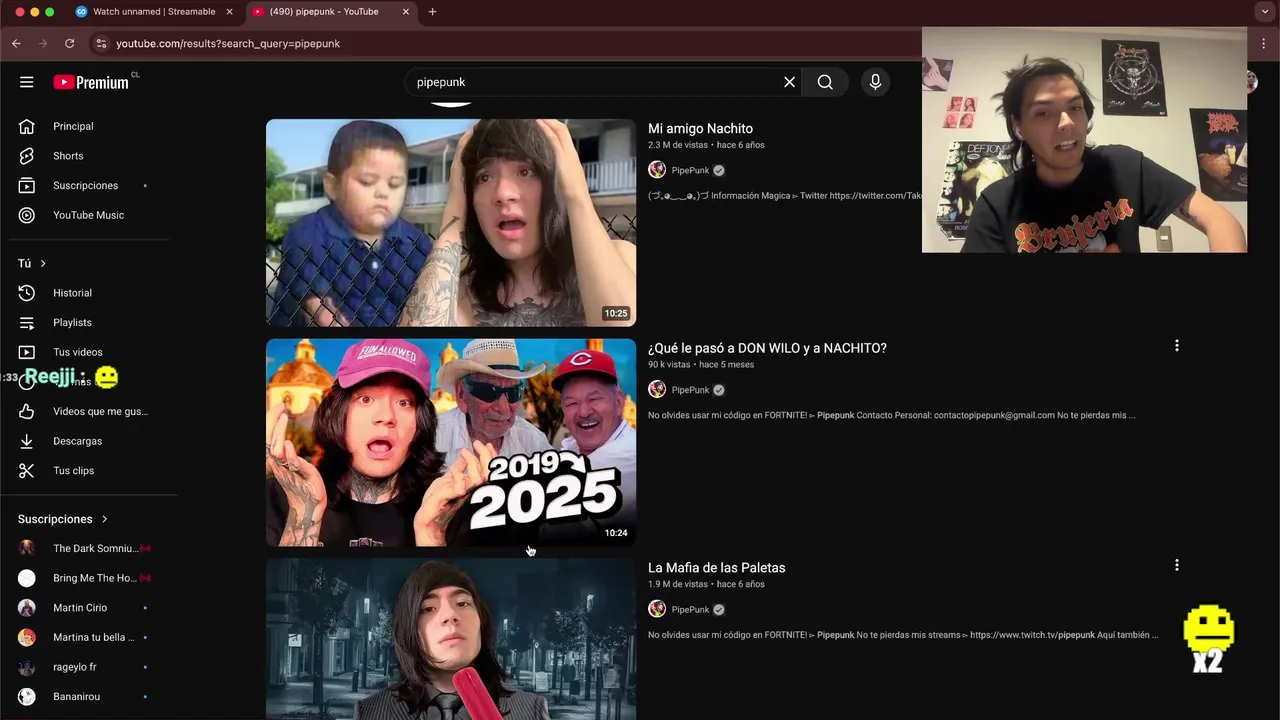Open more options for DON WILO video
1280x720 pixels.
point(1176,346)
